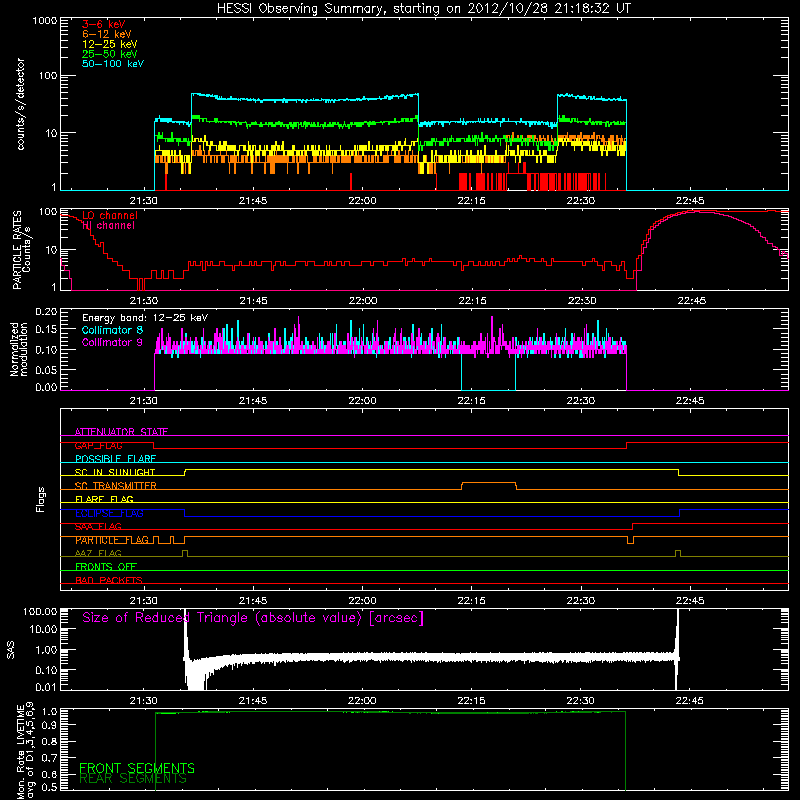
Task: Click the Collimator 9 legend label
Action: pyautogui.click(x=112, y=342)
